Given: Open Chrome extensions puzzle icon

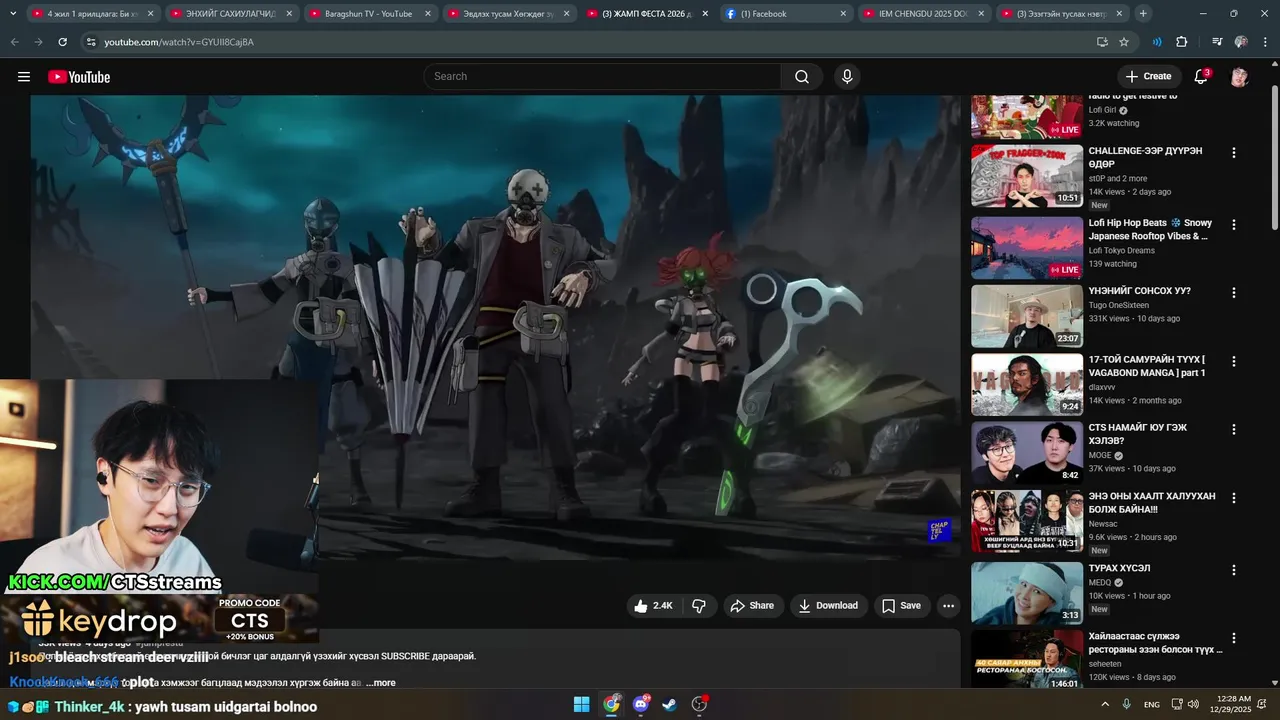Looking at the screenshot, I should coord(1181,42).
